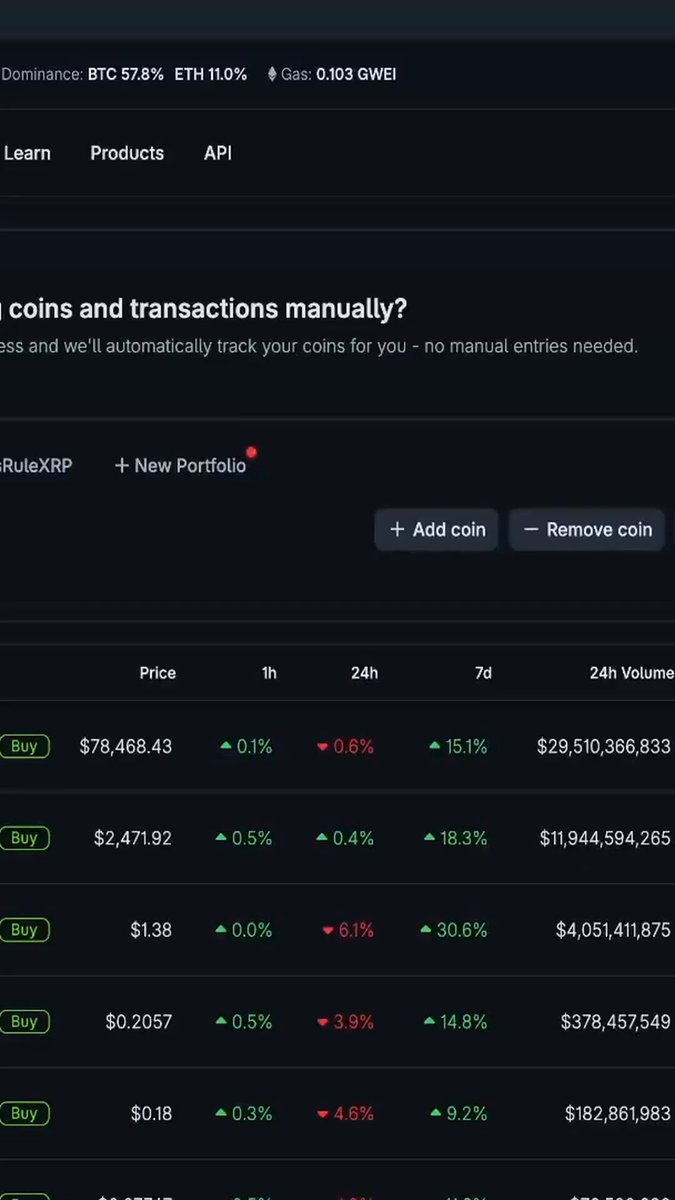Click Buy on the $0.2057 row
This screenshot has height=1200, width=675.
(24, 1022)
